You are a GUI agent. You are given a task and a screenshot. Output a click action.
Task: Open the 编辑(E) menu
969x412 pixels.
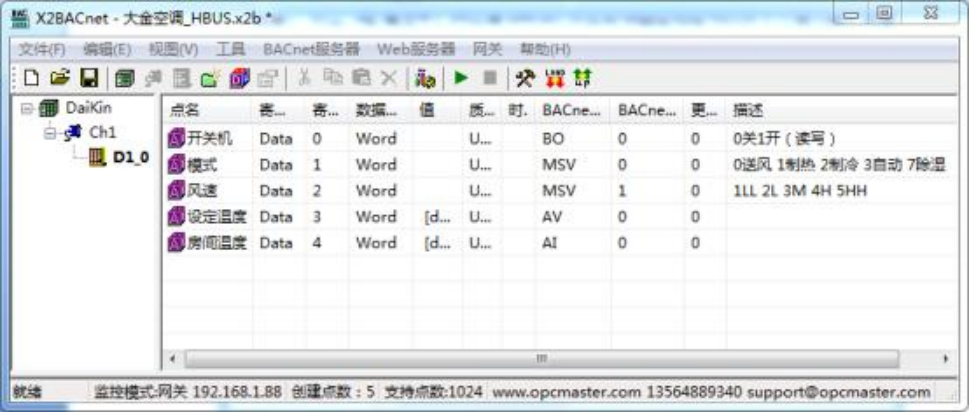point(107,49)
